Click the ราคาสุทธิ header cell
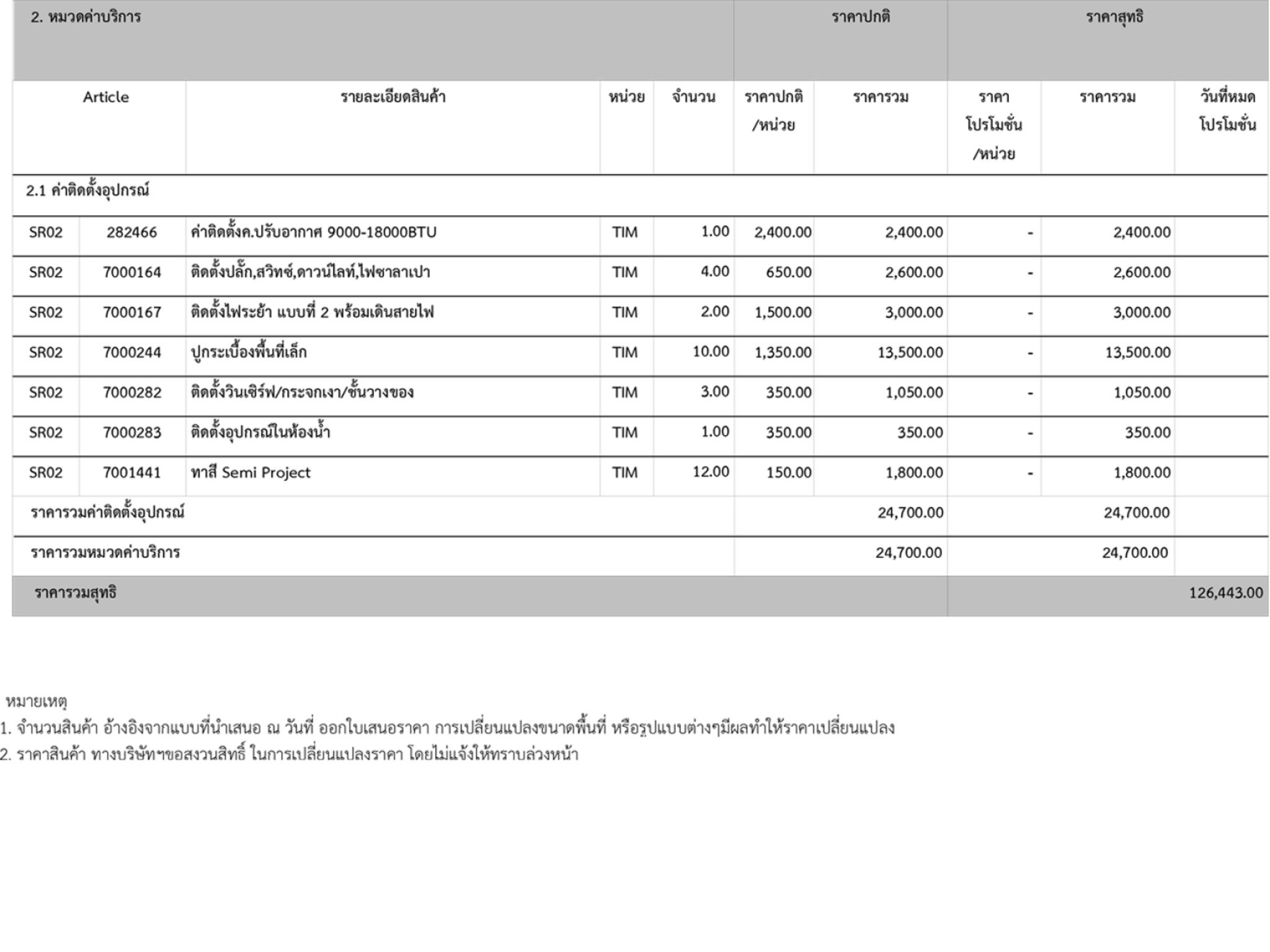 [x=1114, y=17]
